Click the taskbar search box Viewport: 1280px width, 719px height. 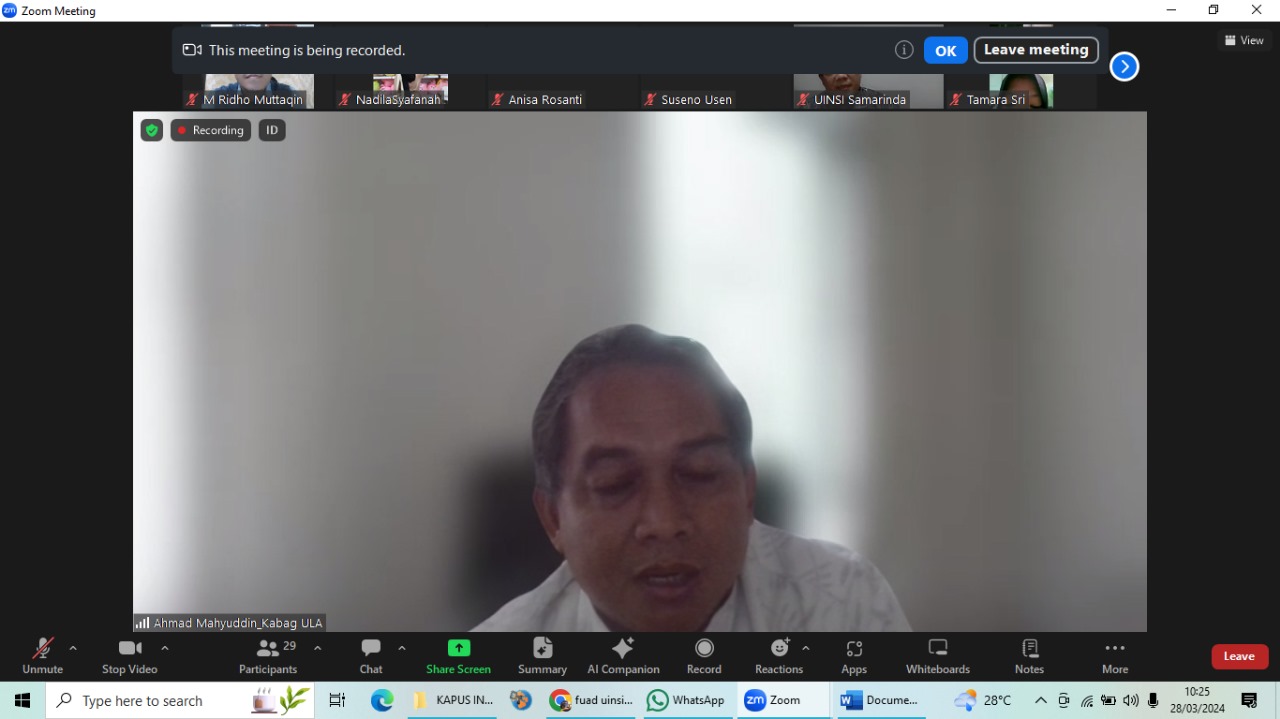[180, 701]
